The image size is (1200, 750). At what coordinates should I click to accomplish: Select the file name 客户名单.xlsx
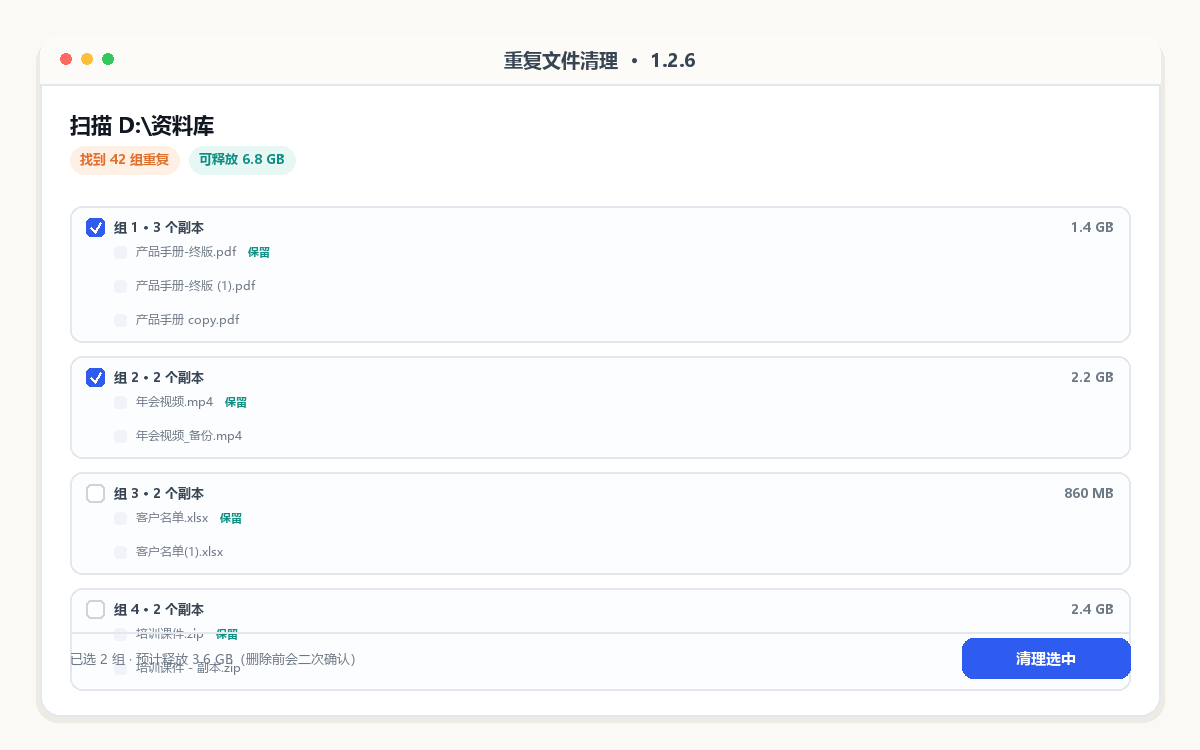(x=172, y=518)
